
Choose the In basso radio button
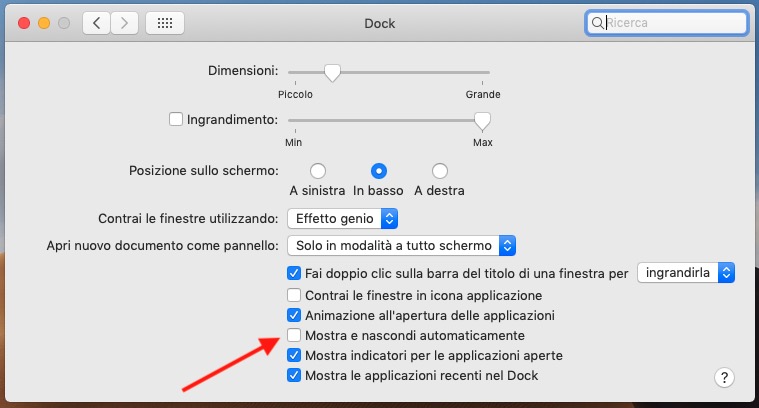click(x=379, y=171)
